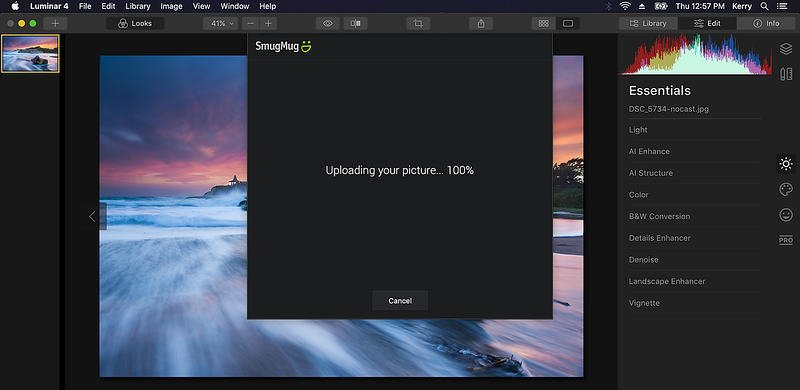This screenshot has width=800, height=390.
Task: Toggle the eye quick preview button
Action: [x=328, y=23]
